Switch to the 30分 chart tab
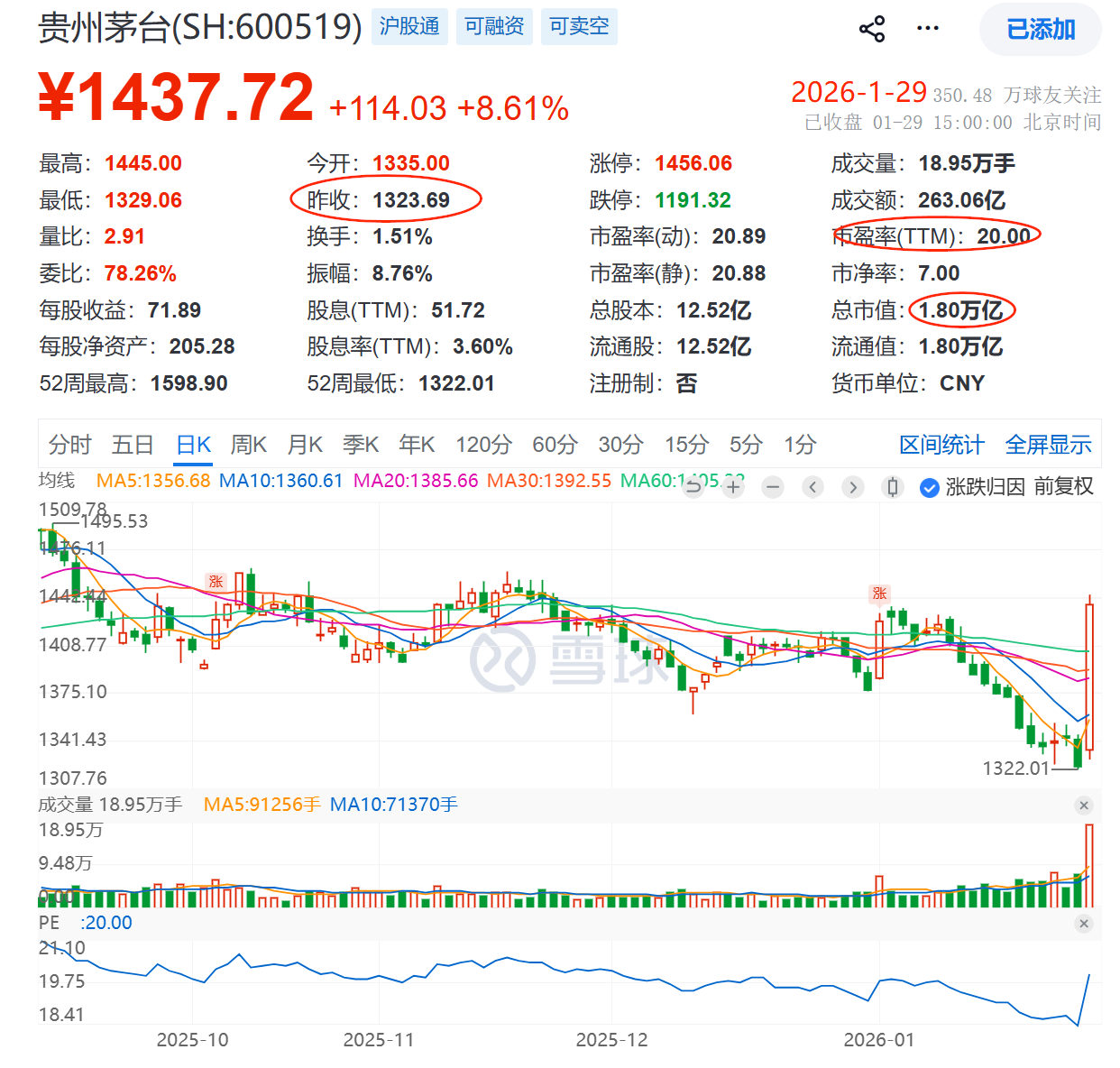 pos(620,445)
